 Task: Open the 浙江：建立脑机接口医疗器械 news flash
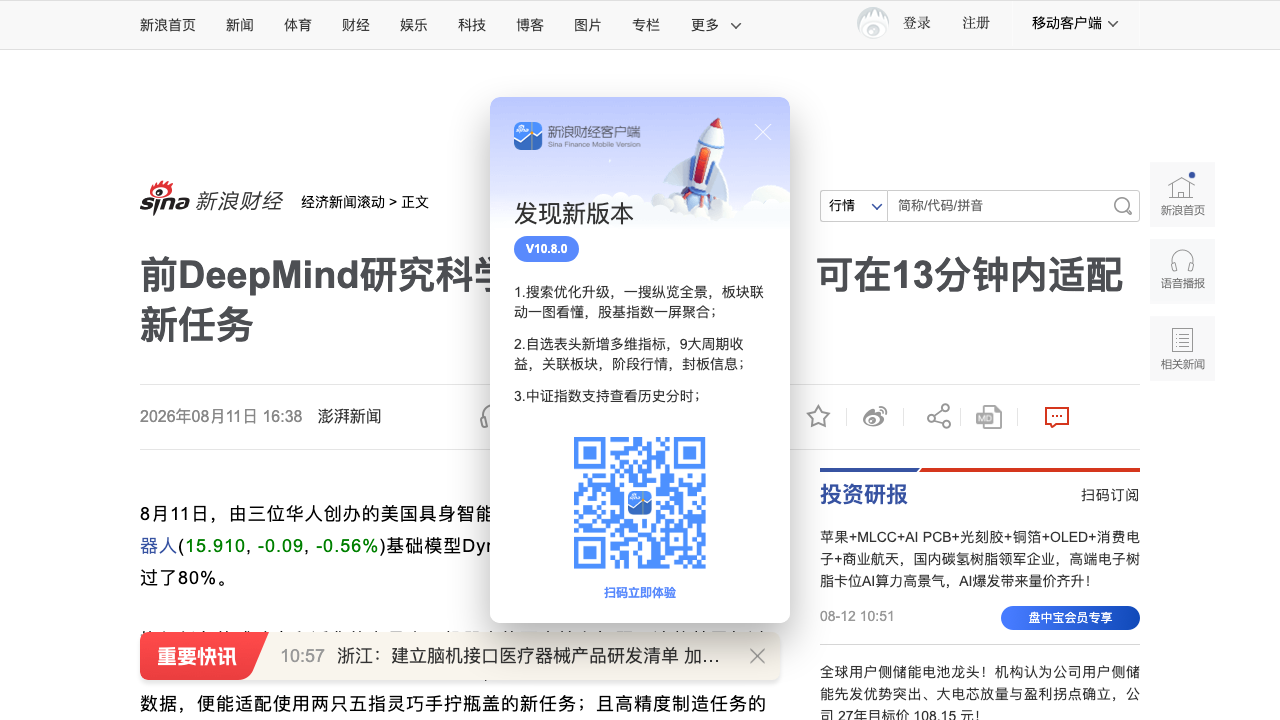pyautogui.click(x=529, y=656)
